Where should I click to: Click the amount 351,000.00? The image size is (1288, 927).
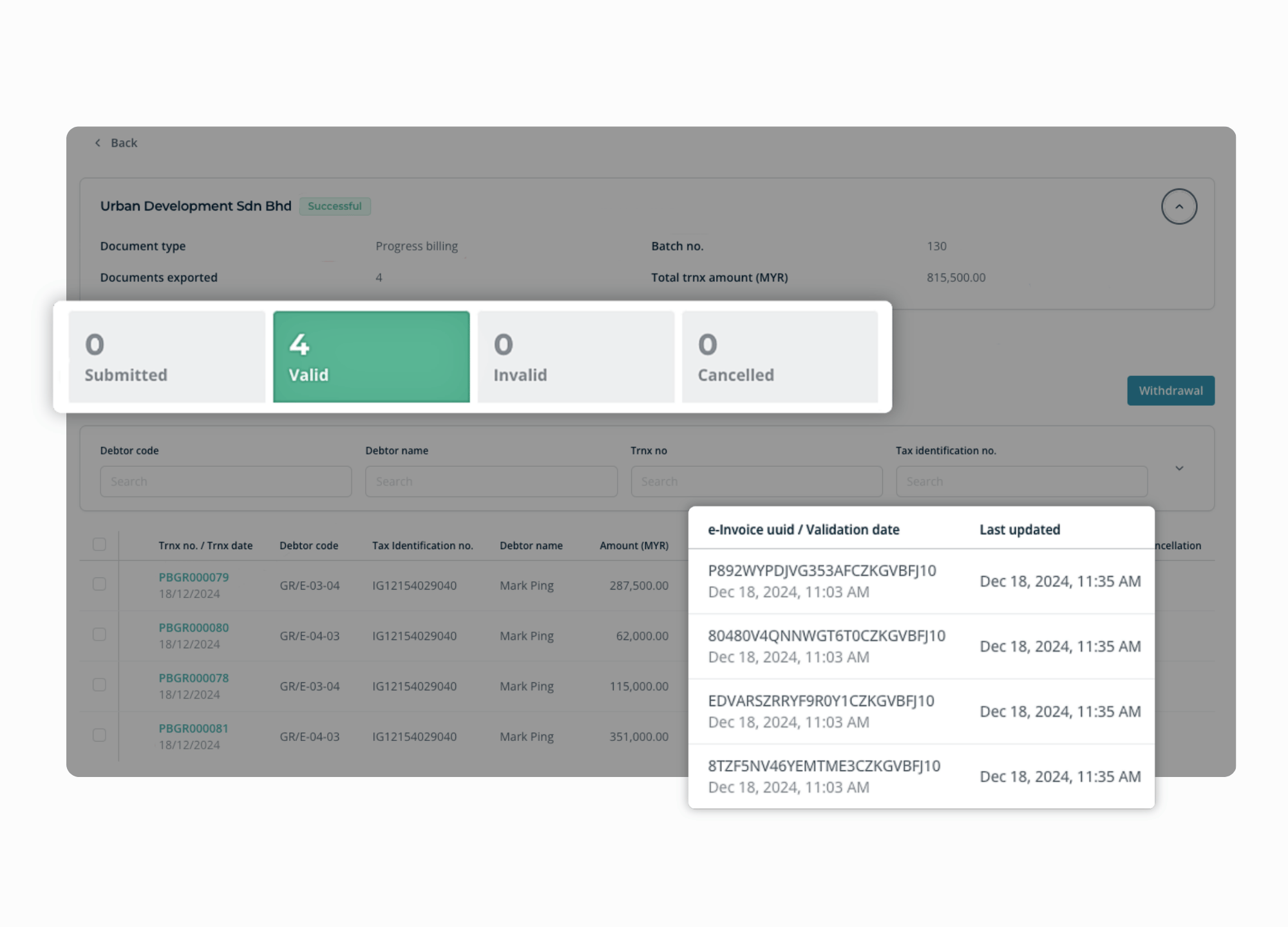pyautogui.click(x=639, y=736)
